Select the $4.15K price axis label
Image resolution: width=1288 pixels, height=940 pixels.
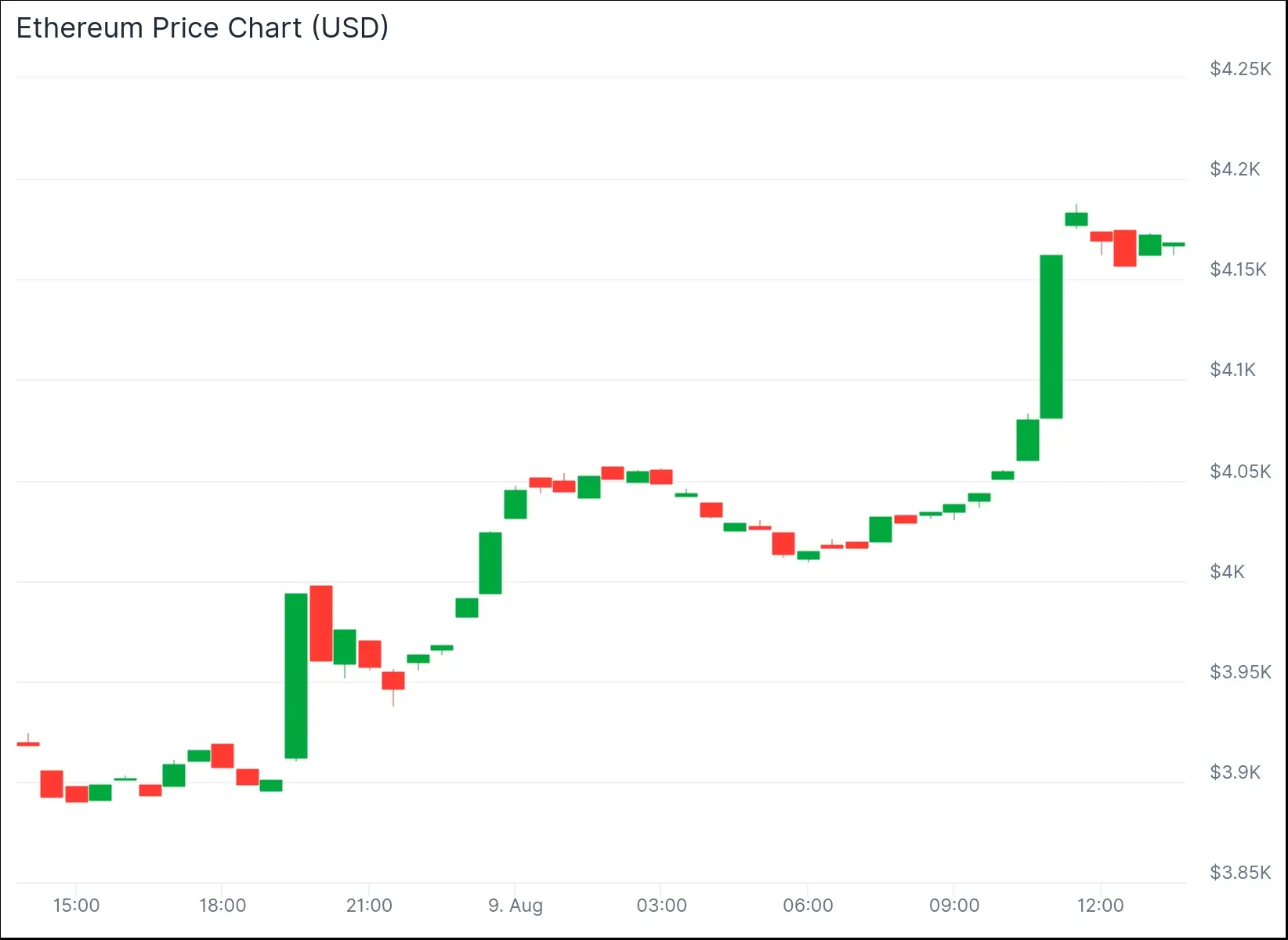click(1238, 269)
